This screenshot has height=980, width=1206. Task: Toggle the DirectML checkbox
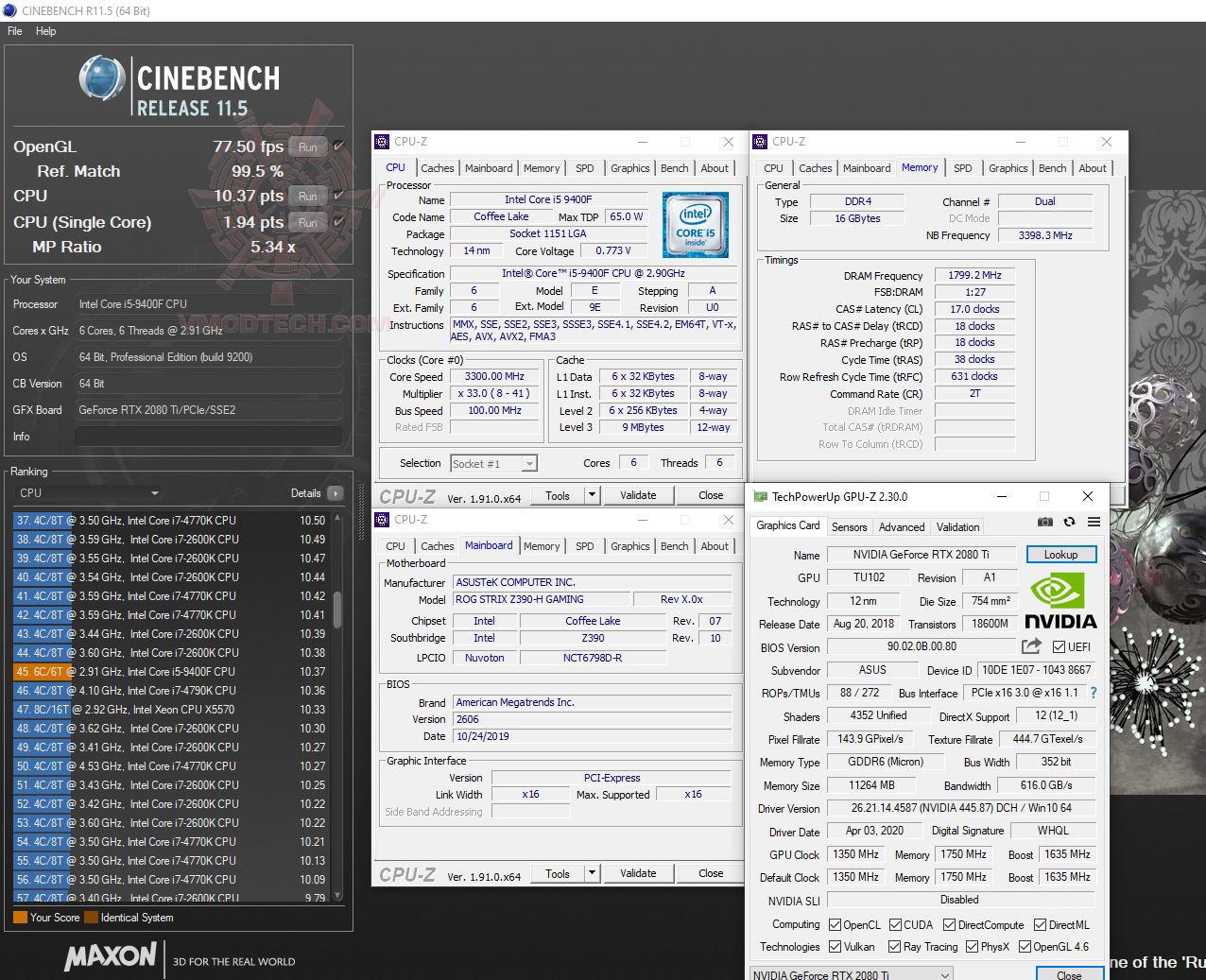[1040, 925]
